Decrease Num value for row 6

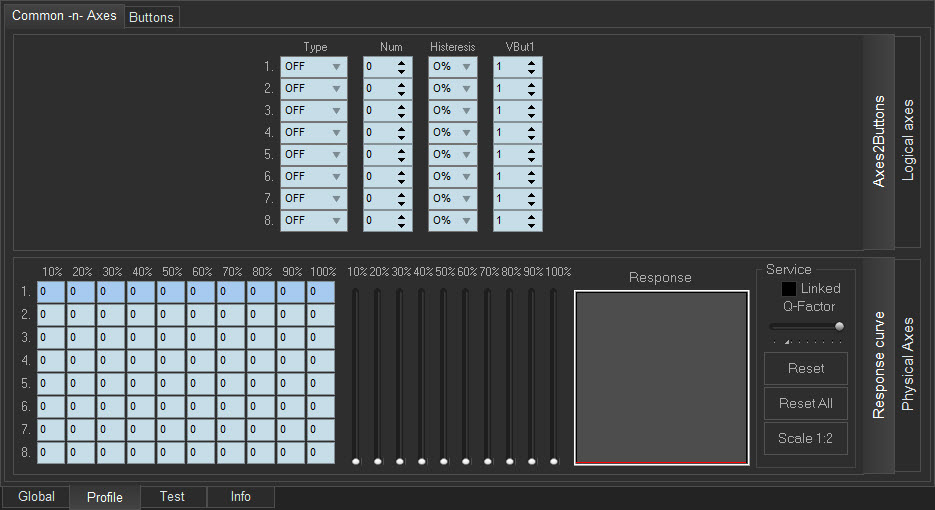[x=401, y=181]
